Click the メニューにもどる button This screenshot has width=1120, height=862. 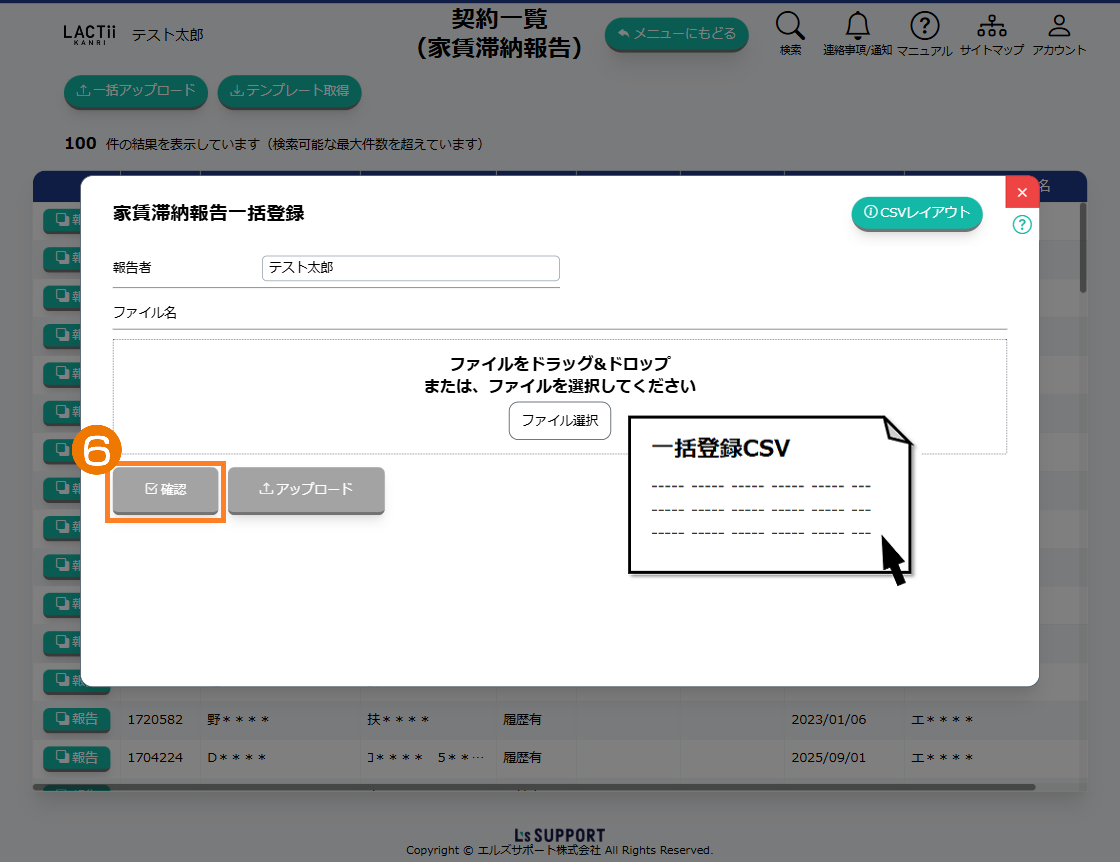coord(676,34)
